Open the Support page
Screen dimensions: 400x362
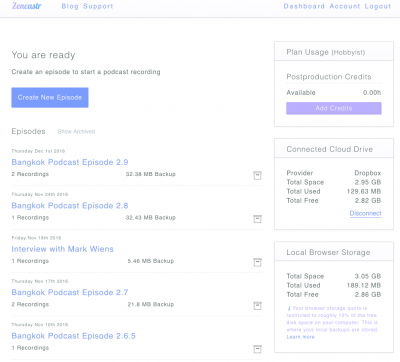(x=98, y=6)
